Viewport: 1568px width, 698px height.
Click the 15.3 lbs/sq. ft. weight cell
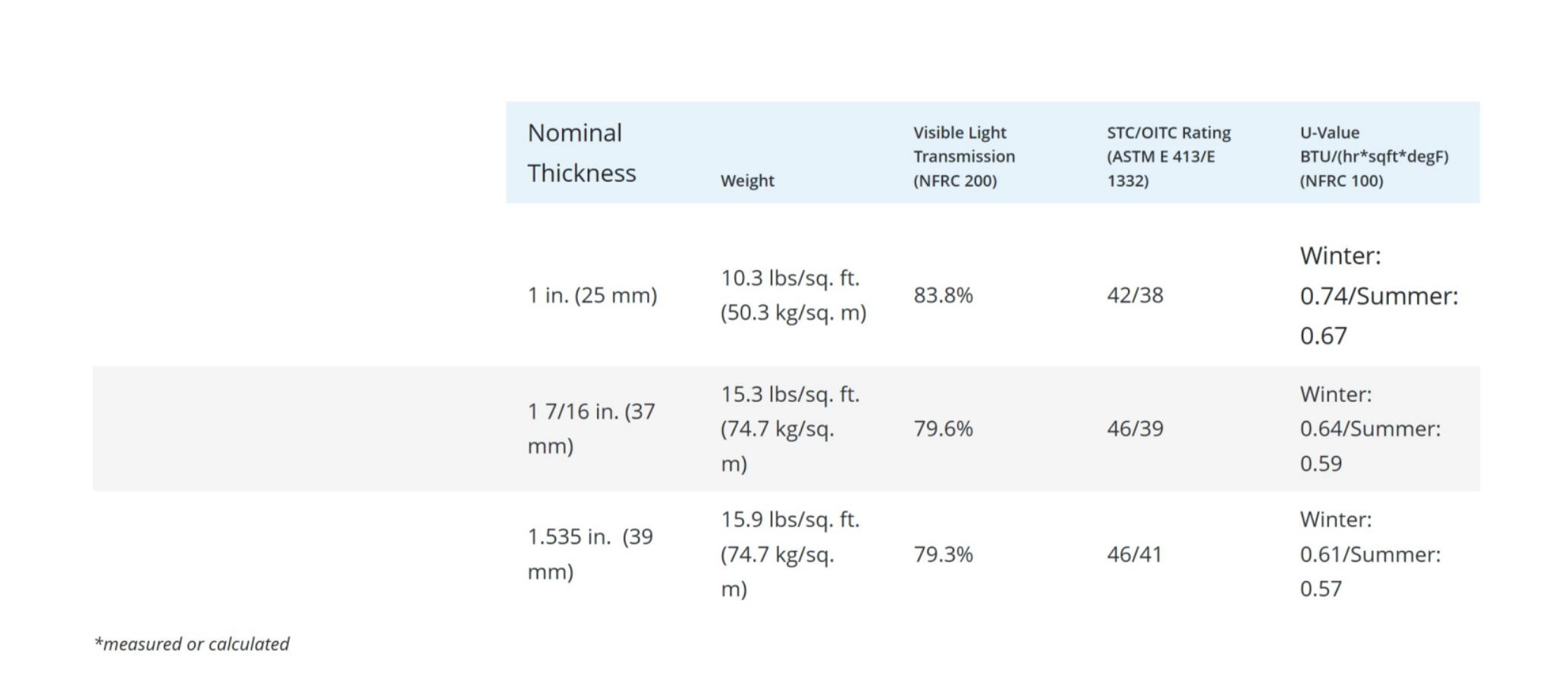point(790,429)
